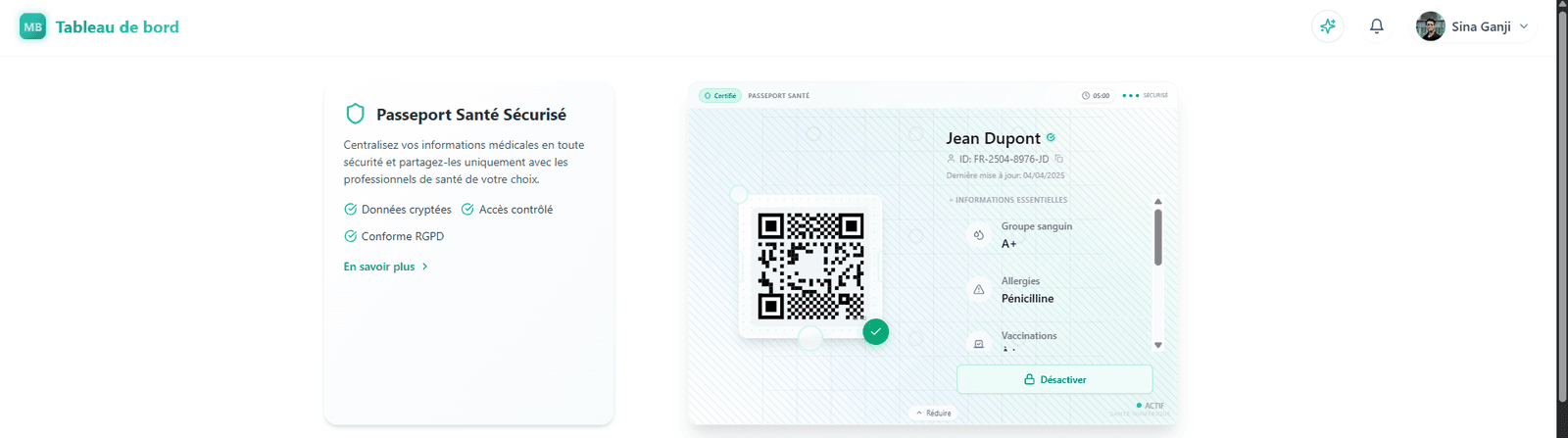The width and height of the screenshot is (1568, 438).
Task: Open the Tableau de bord title
Action: click(118, 27)
